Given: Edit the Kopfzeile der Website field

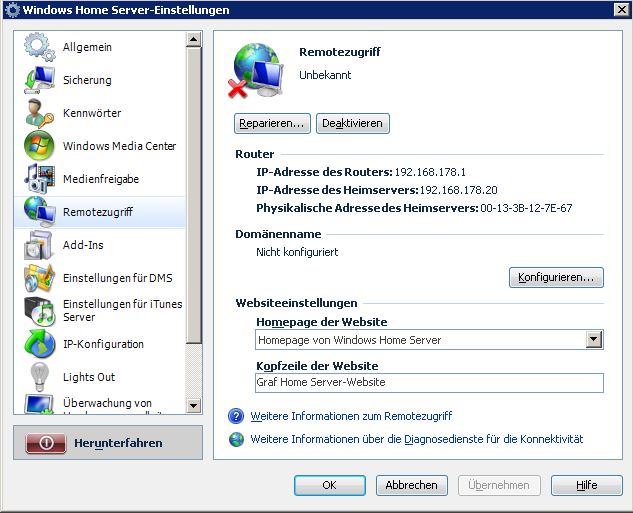Looking at the screenshot, I should pos(429,382).
